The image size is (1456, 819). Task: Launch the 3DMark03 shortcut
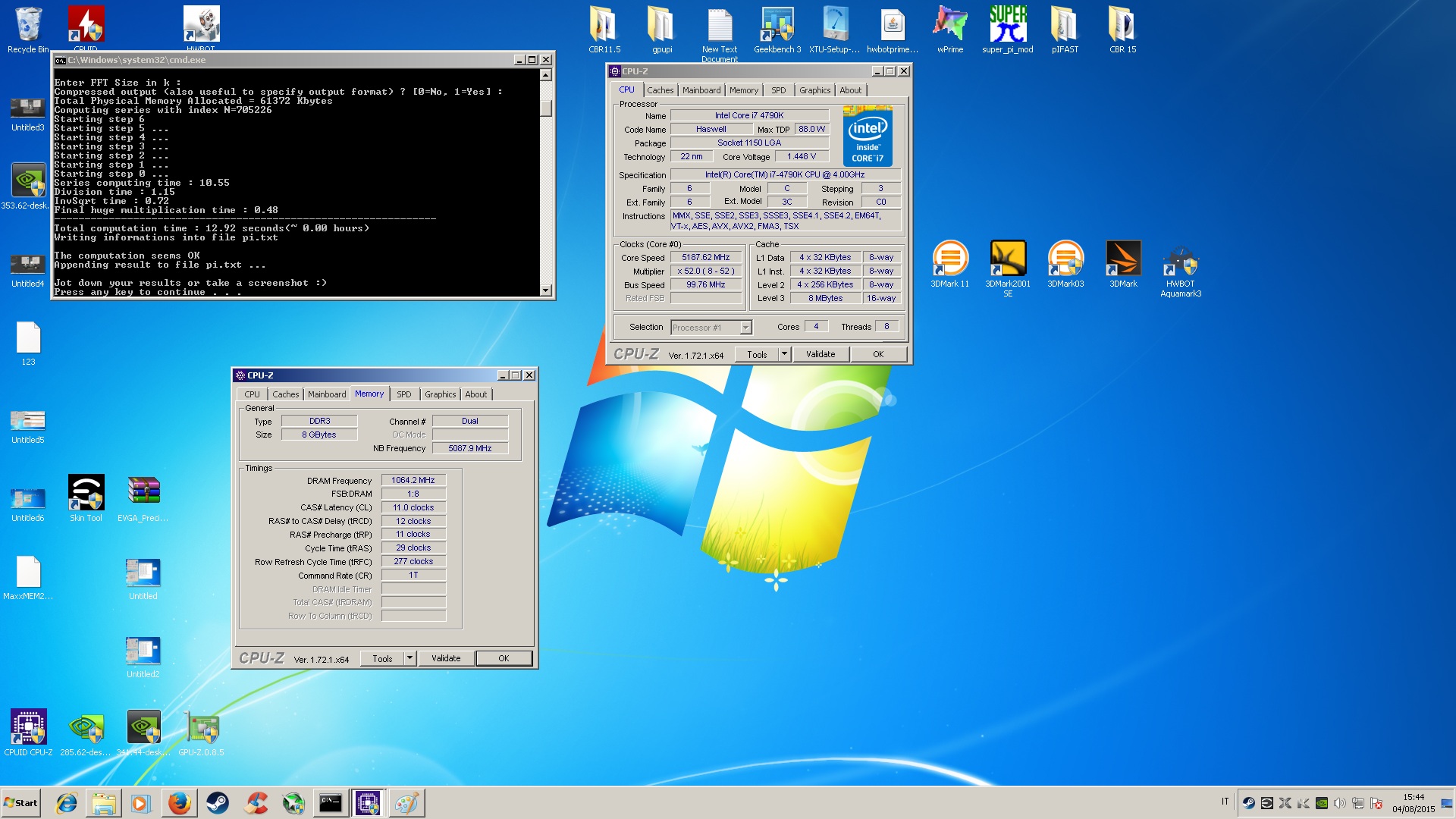1065,264
